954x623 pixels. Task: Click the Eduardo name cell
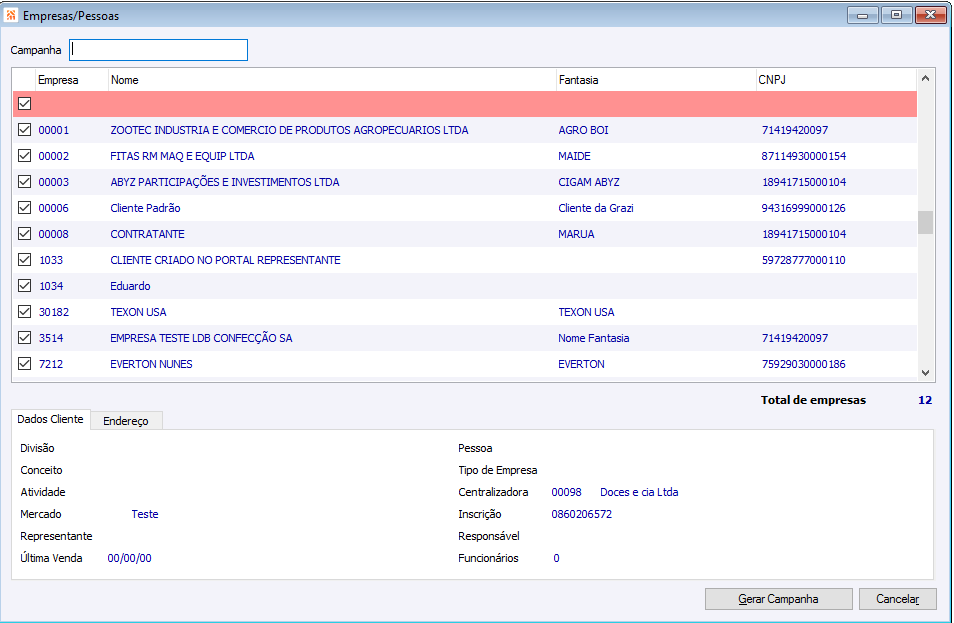coord(130,286)
